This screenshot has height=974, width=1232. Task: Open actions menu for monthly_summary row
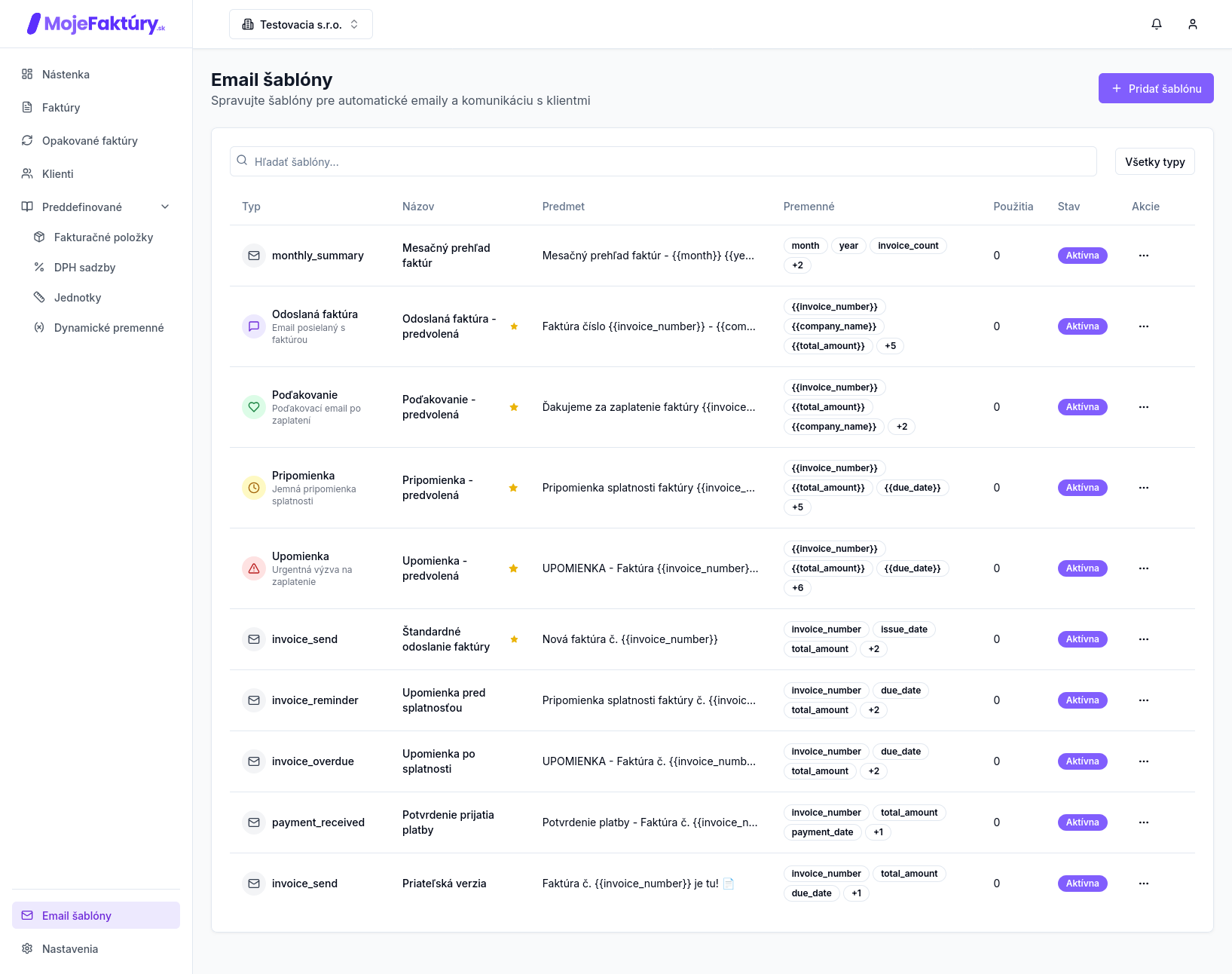click(x=1144, y=256)
